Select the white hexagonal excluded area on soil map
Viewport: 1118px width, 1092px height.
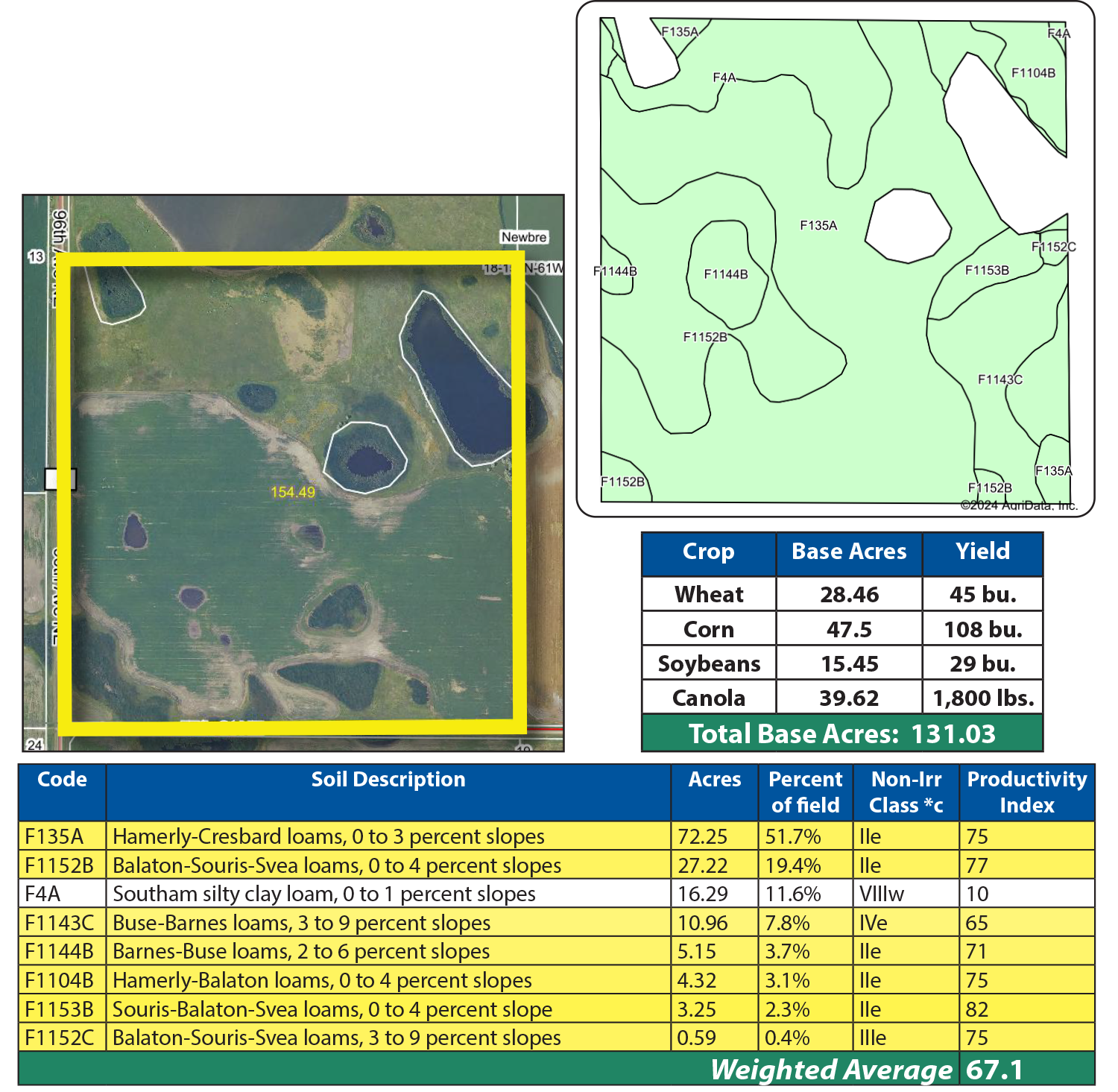[907, 226]
